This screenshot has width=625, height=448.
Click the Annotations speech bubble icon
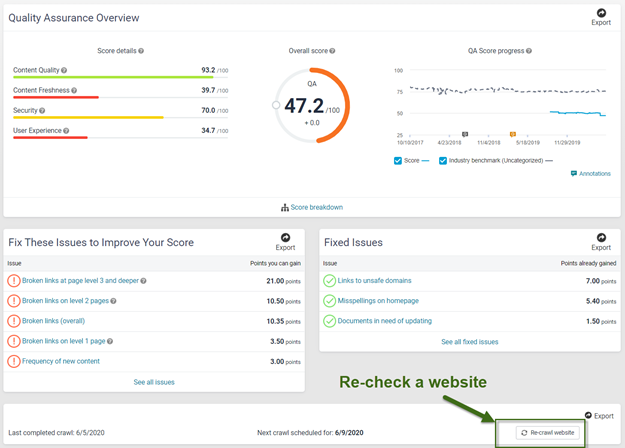point(574,173)
